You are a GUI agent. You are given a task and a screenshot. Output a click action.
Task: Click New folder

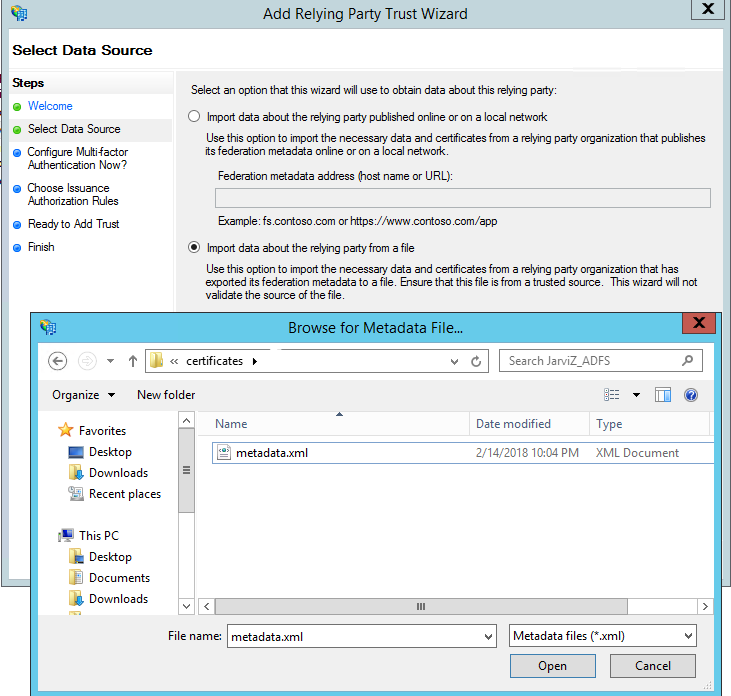click(166, 395)
